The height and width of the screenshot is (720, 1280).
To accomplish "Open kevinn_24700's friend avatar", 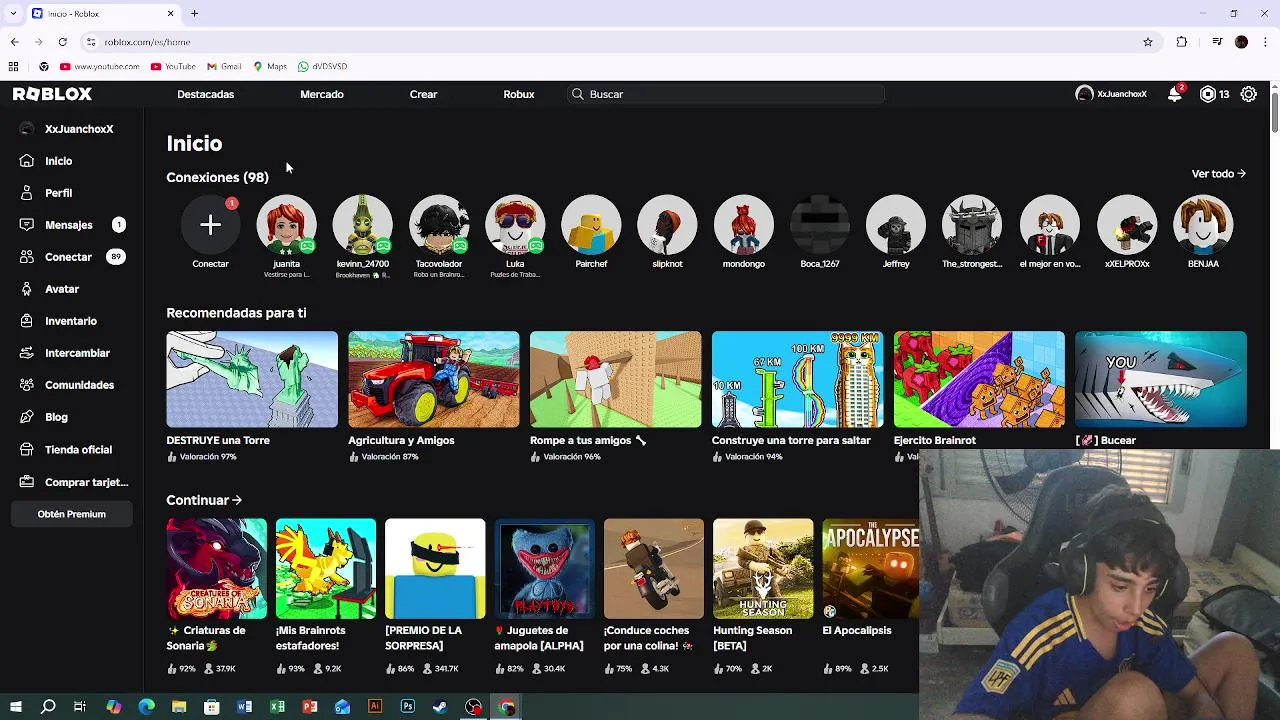I will [x=362, y=225].
